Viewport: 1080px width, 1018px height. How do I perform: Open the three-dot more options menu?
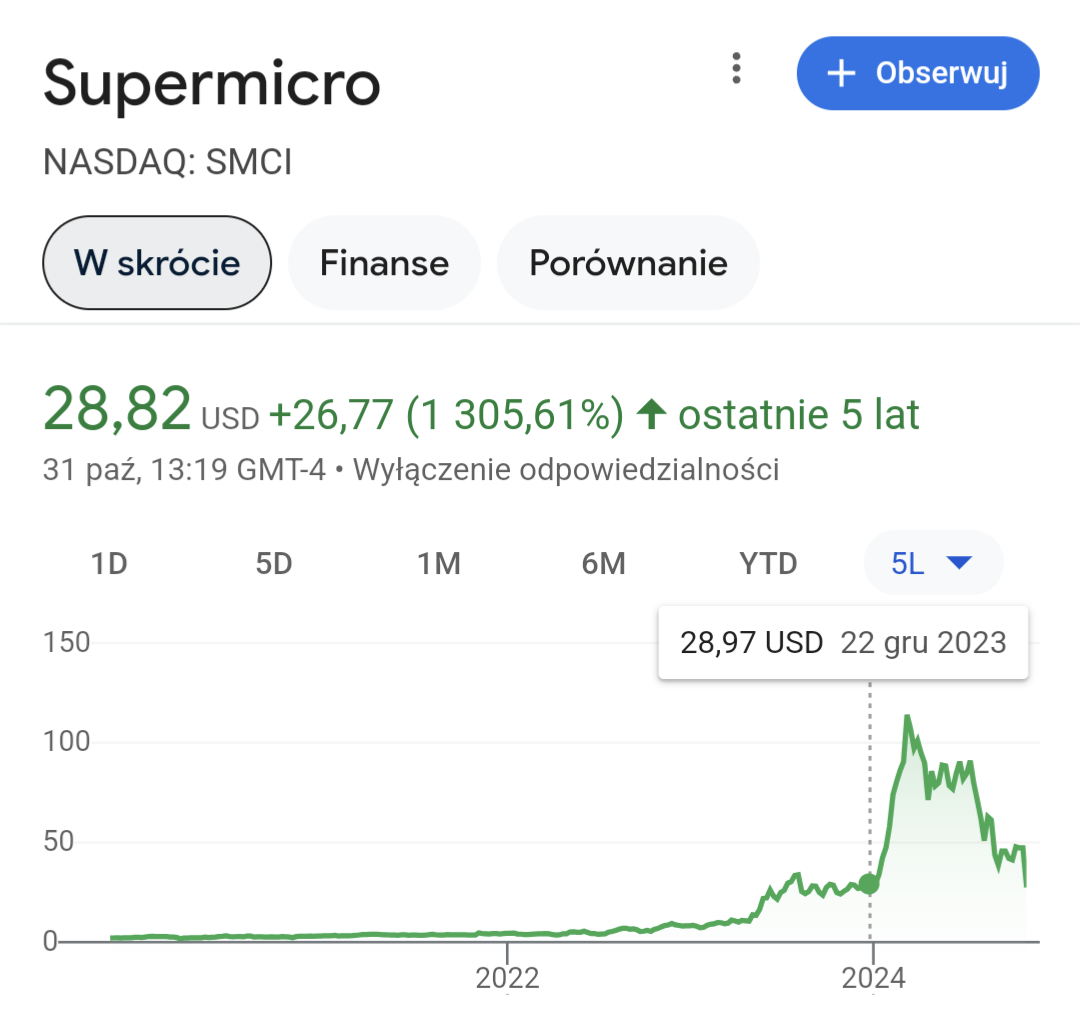[x=736, y=69]
